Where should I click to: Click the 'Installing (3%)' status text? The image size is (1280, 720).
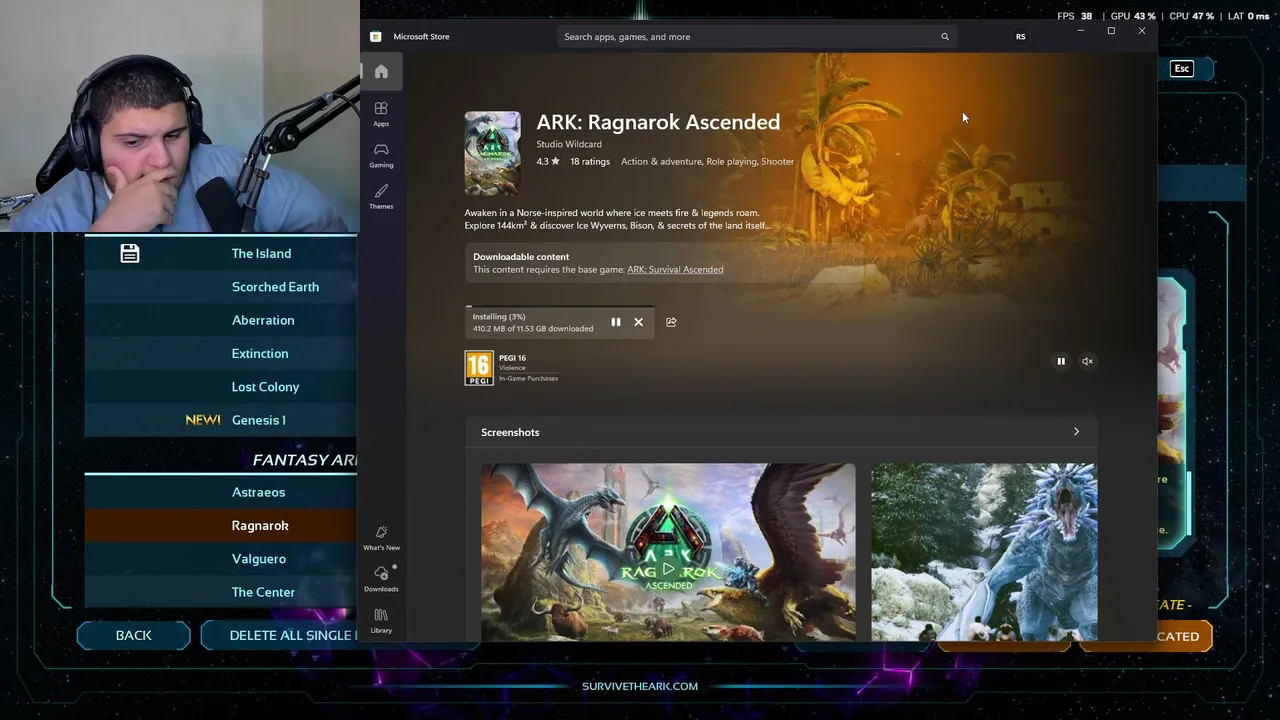click(499, 317)
